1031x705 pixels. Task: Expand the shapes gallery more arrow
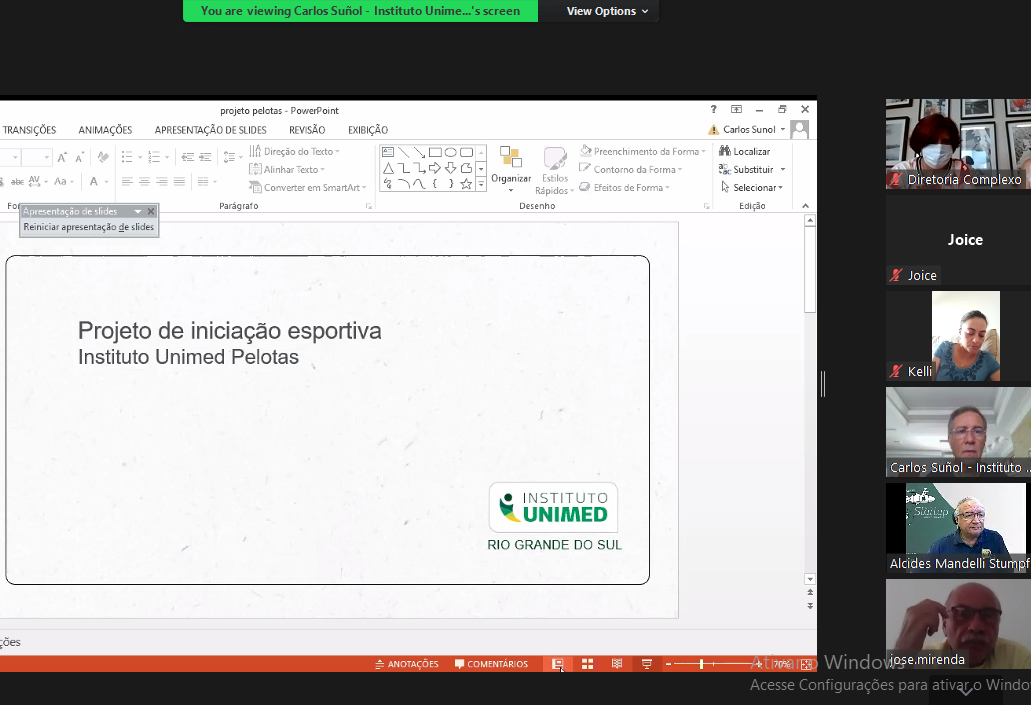(x=481, y=185)
